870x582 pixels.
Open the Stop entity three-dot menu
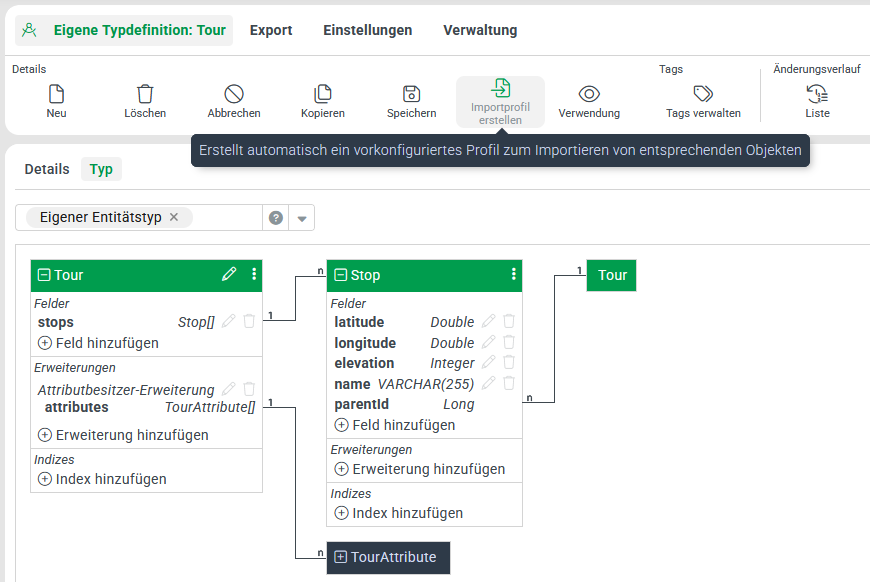coord(514,274)
